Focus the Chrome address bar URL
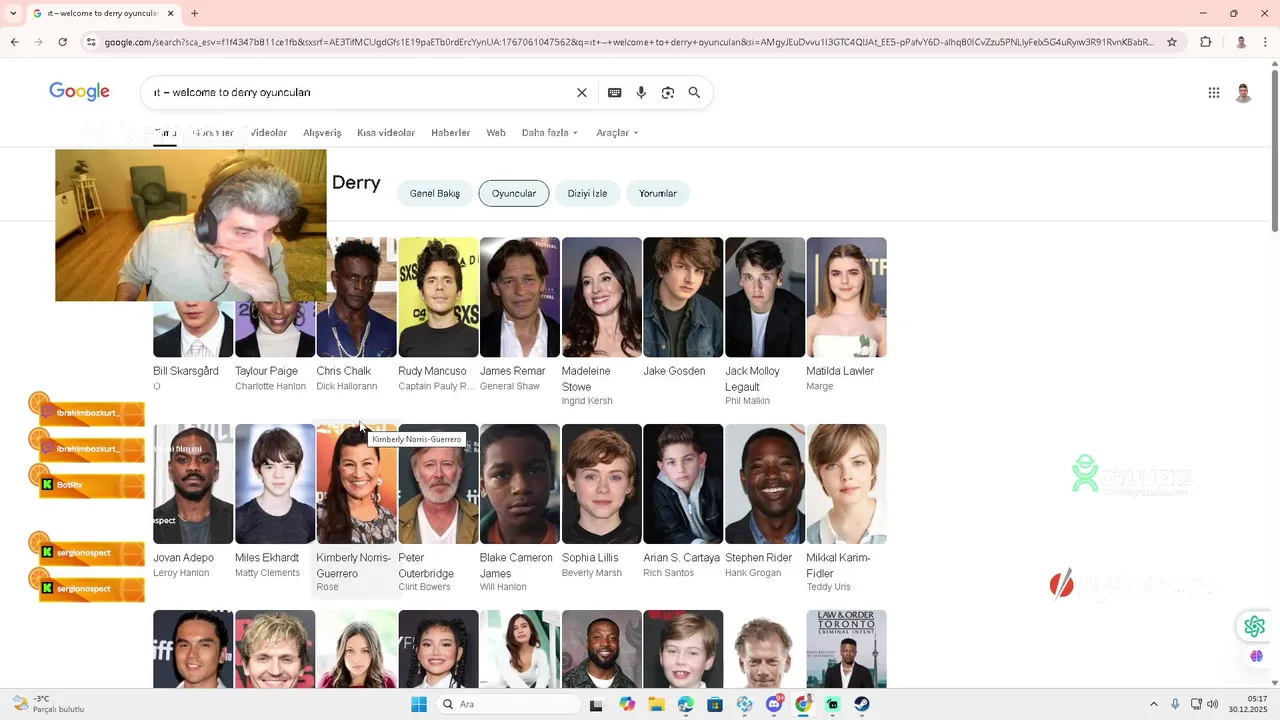 pos(628,42)
